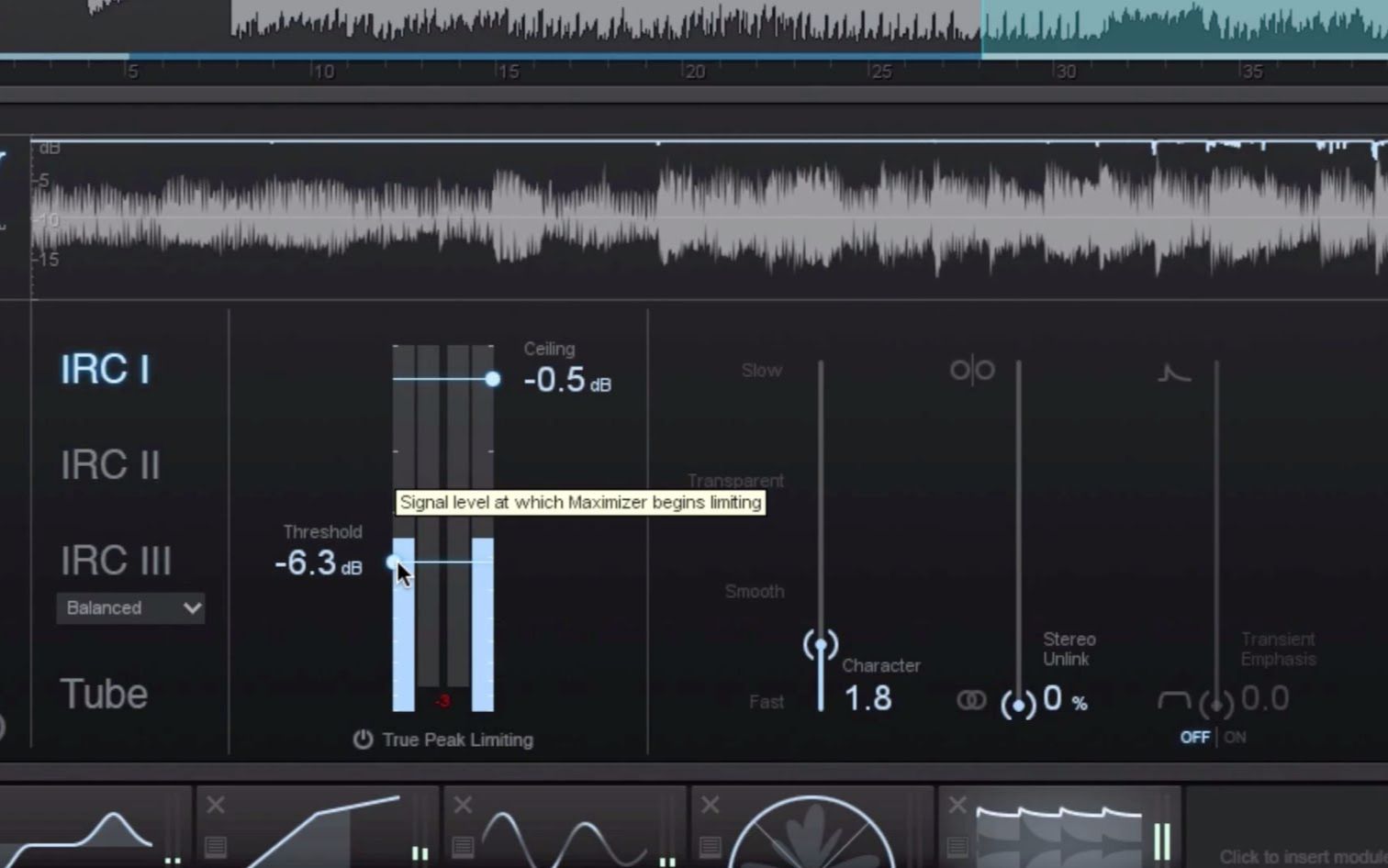Click the gain reduction trace waveform display
Screen dimensions: 1388x868
tap(709, 217)
